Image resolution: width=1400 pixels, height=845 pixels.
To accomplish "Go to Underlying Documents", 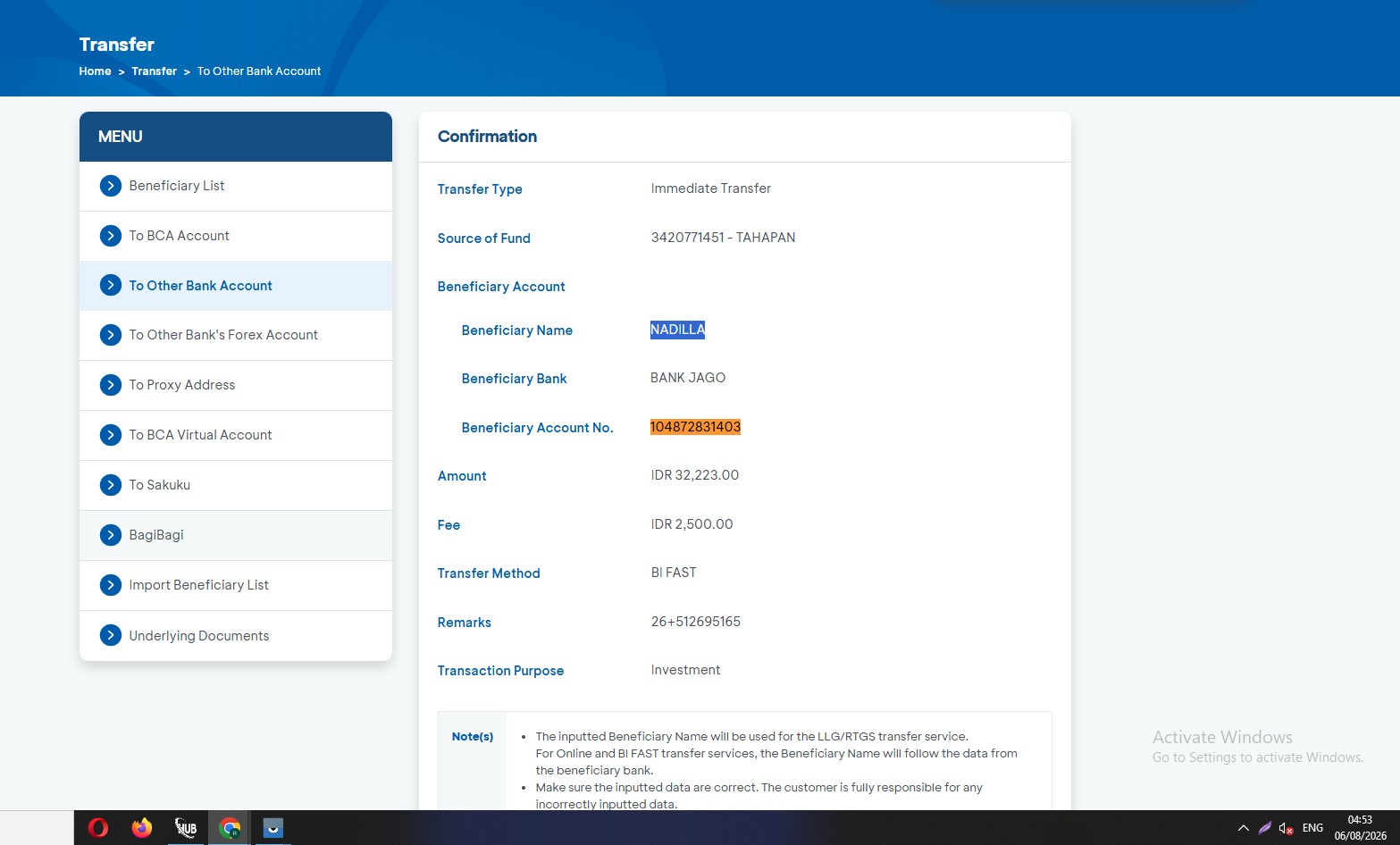I will pyautogui.click(x=236, y=636).
